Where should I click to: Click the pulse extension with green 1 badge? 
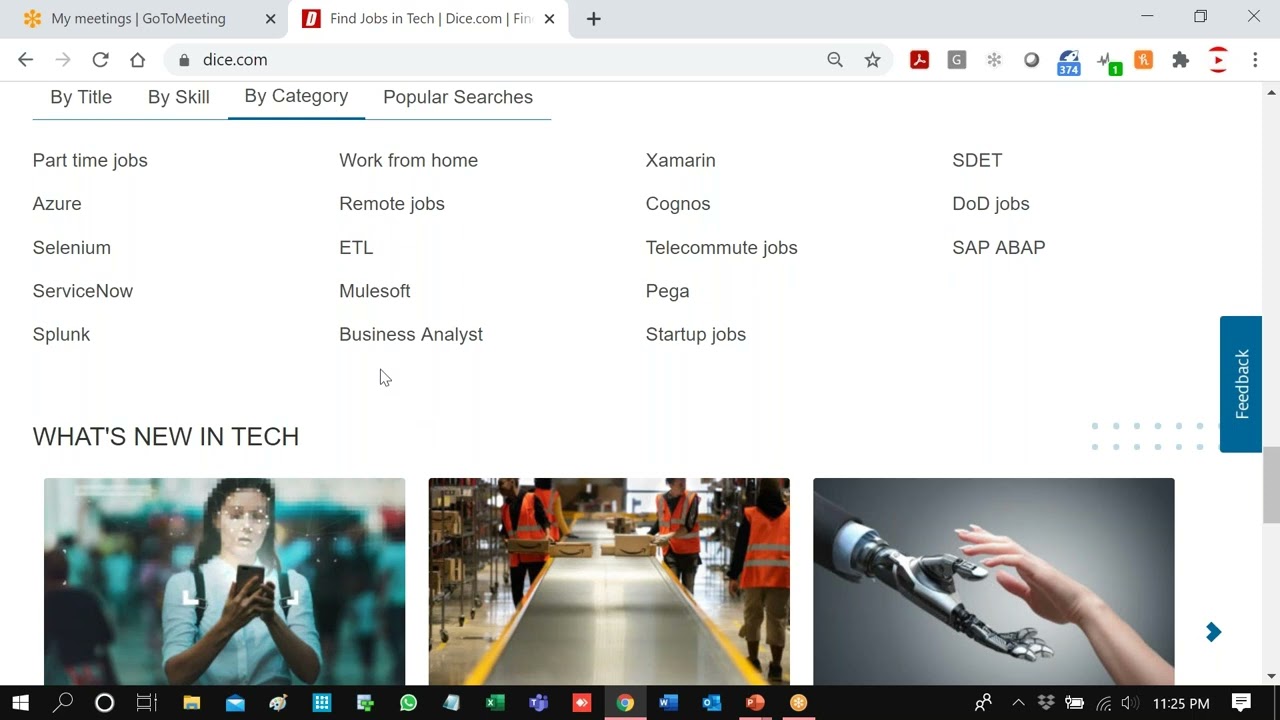coord(1108,62)
